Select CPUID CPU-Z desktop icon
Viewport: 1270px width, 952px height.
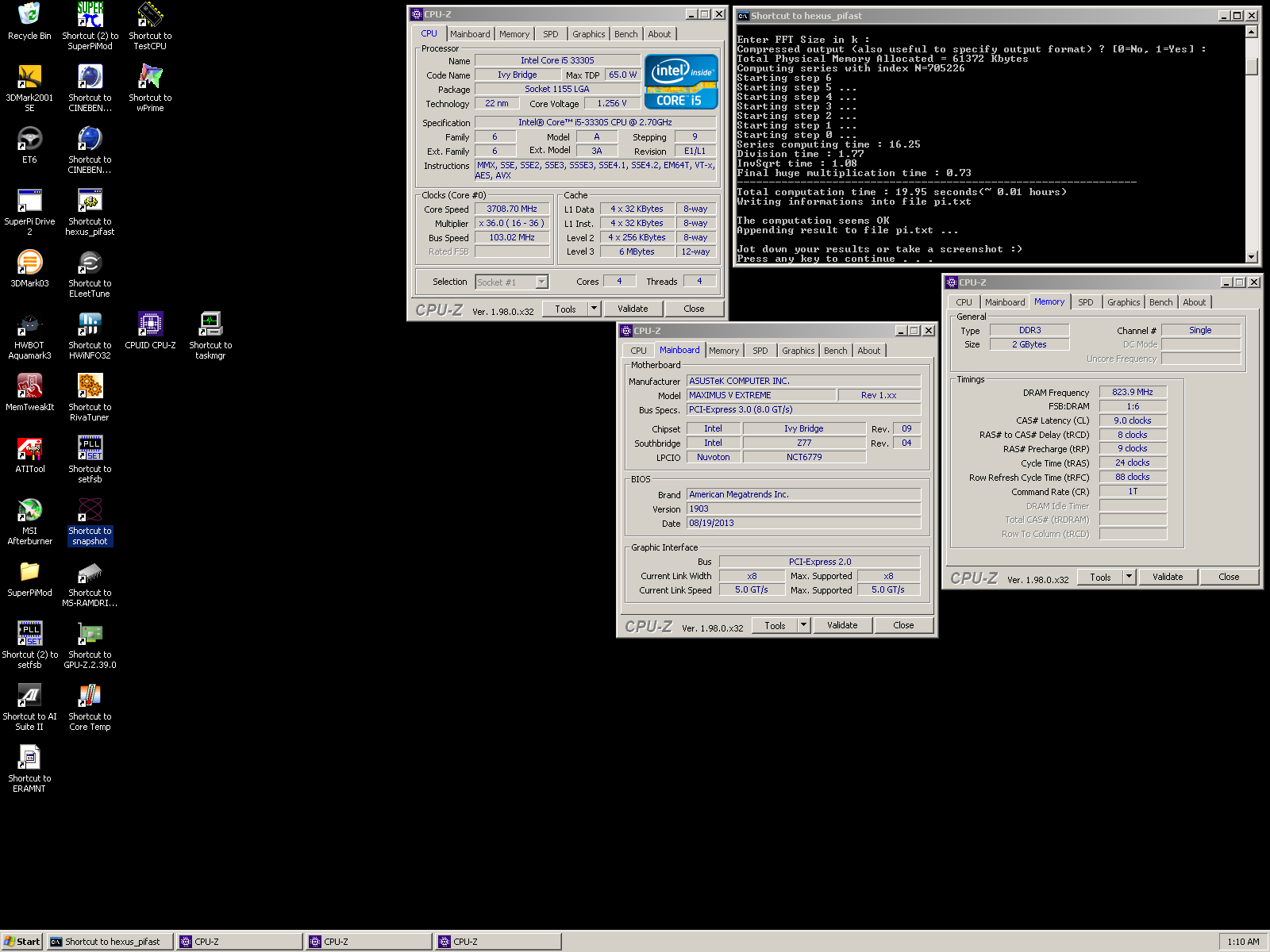150,330
